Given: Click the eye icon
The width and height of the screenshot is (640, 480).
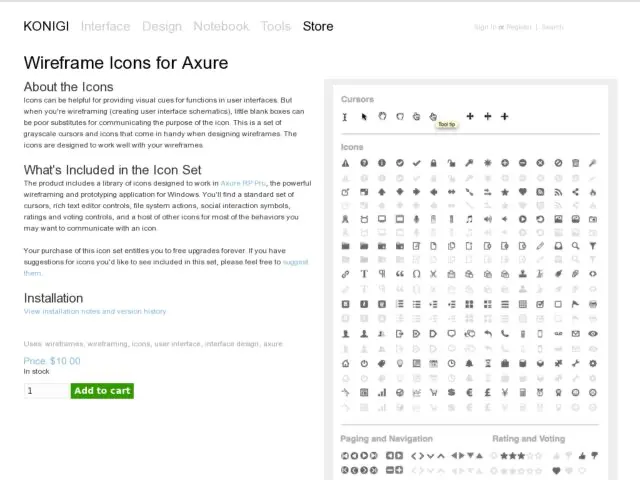Looking at the screenshot, I should pos(593,334).
